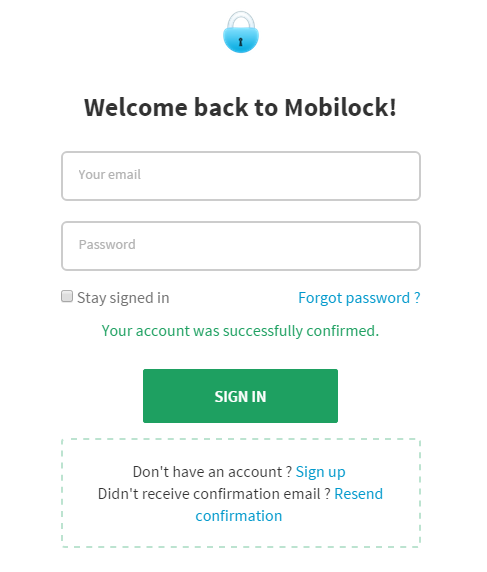Tick the Stay signed in checkbox
The width and height of the screenshot is (487, 572).
tap(67, 296)
